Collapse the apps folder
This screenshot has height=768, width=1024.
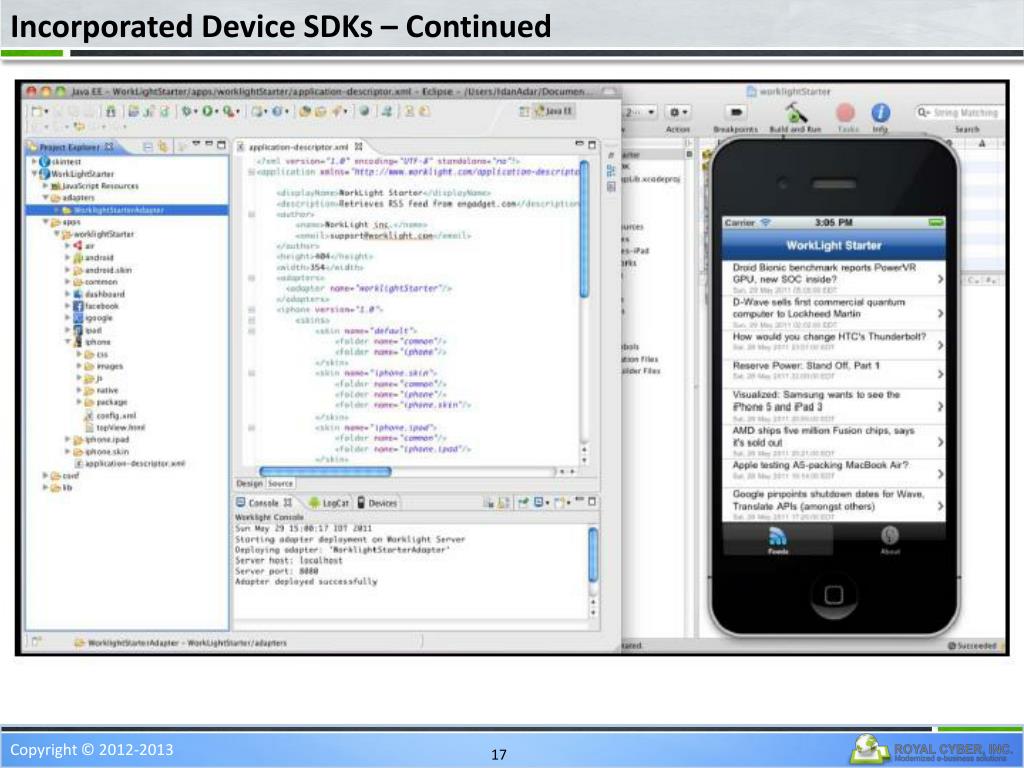tap(45, 222)
